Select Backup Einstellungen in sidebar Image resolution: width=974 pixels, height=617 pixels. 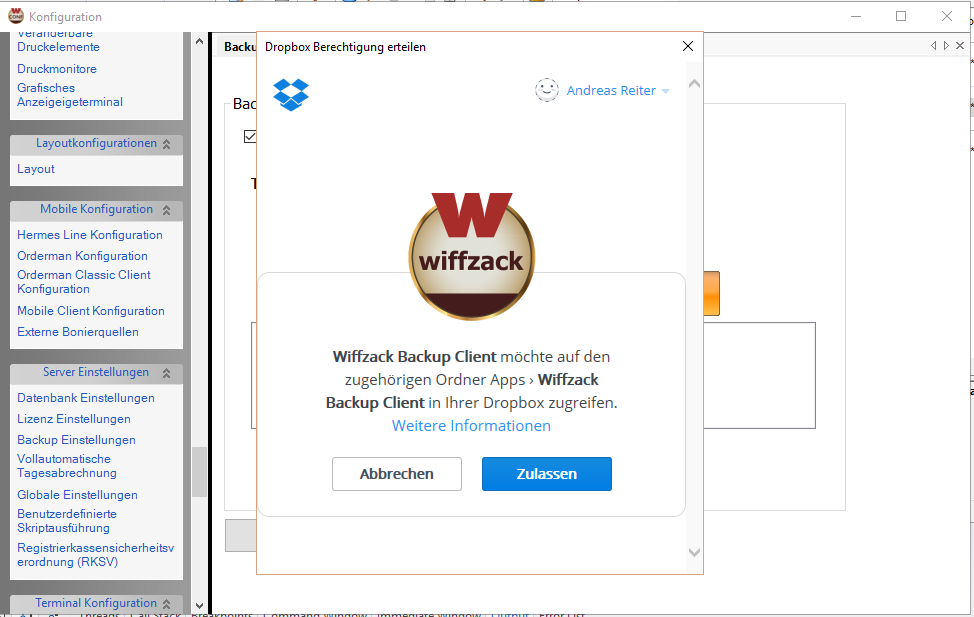tap(76, 440)
